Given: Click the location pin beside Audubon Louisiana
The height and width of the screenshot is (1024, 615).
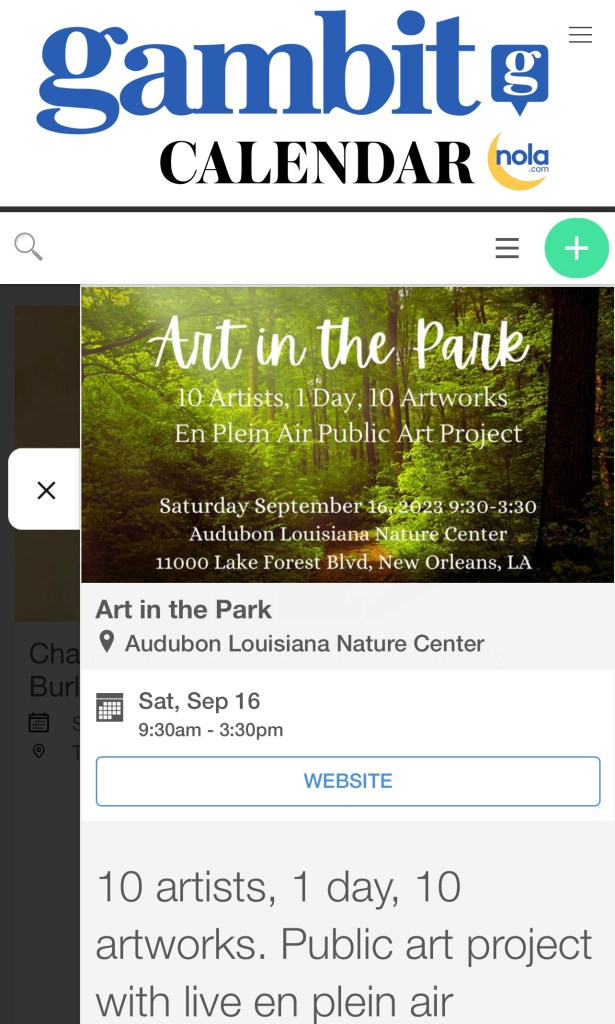Looking at the screenshot, I should 106,643.
